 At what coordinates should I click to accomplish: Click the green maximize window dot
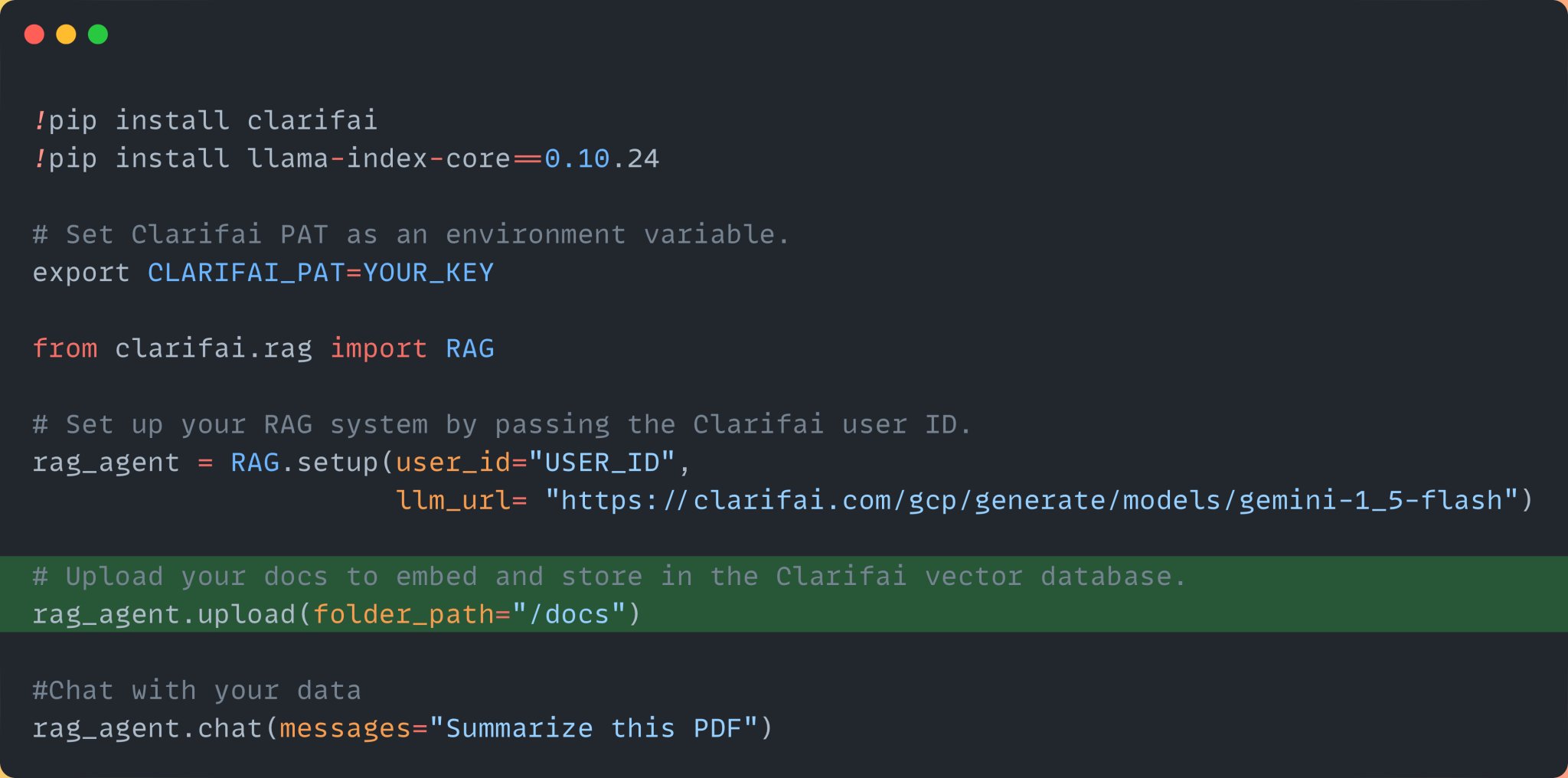tap(98, 34)
